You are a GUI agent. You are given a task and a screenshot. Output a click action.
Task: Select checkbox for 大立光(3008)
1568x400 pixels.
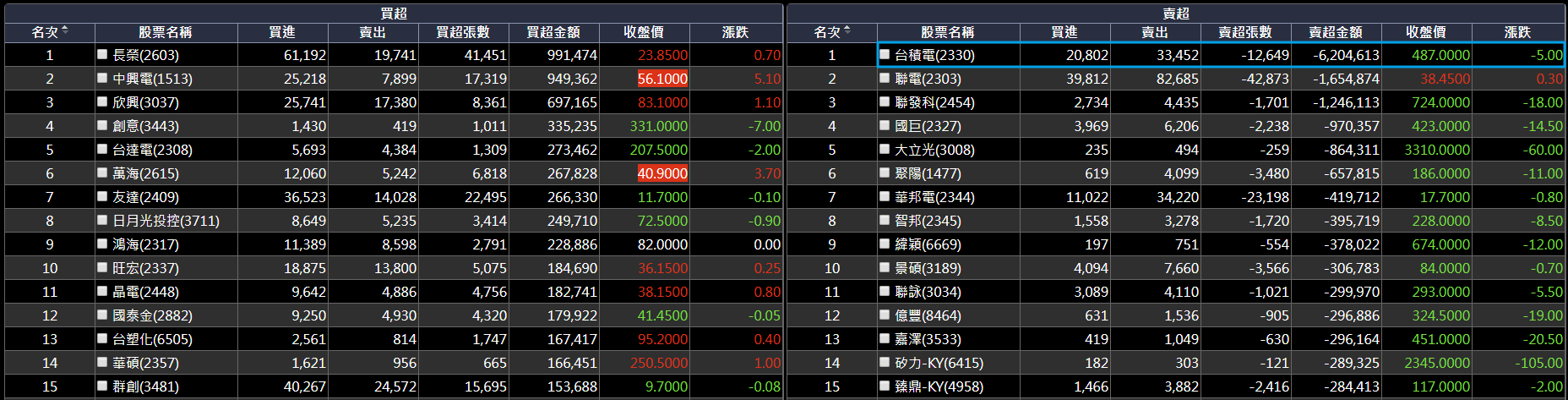pyautogui.click(x=885, y=149)
